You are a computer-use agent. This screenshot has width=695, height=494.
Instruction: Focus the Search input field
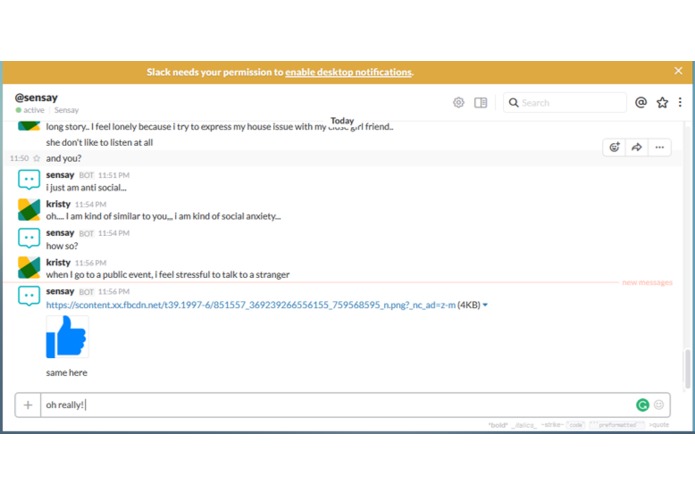pyautogui.click(x=565, y=103)
